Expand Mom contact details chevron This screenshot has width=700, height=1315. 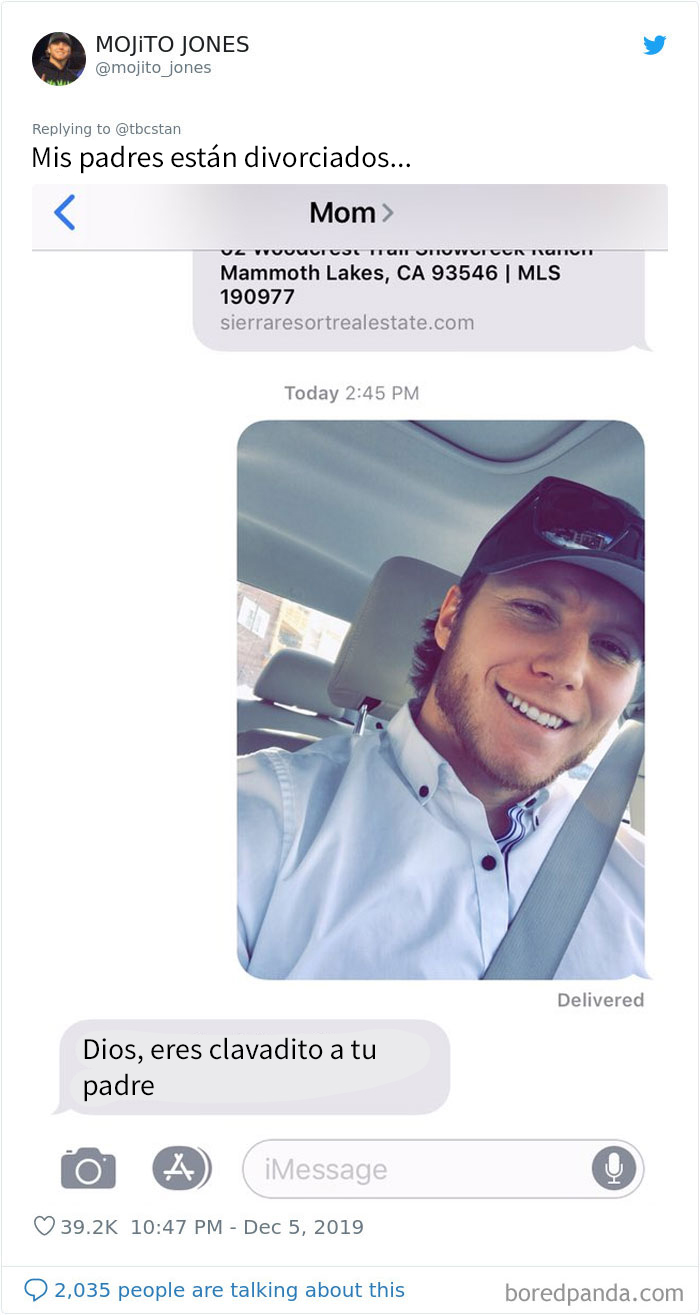pos(387,213)
